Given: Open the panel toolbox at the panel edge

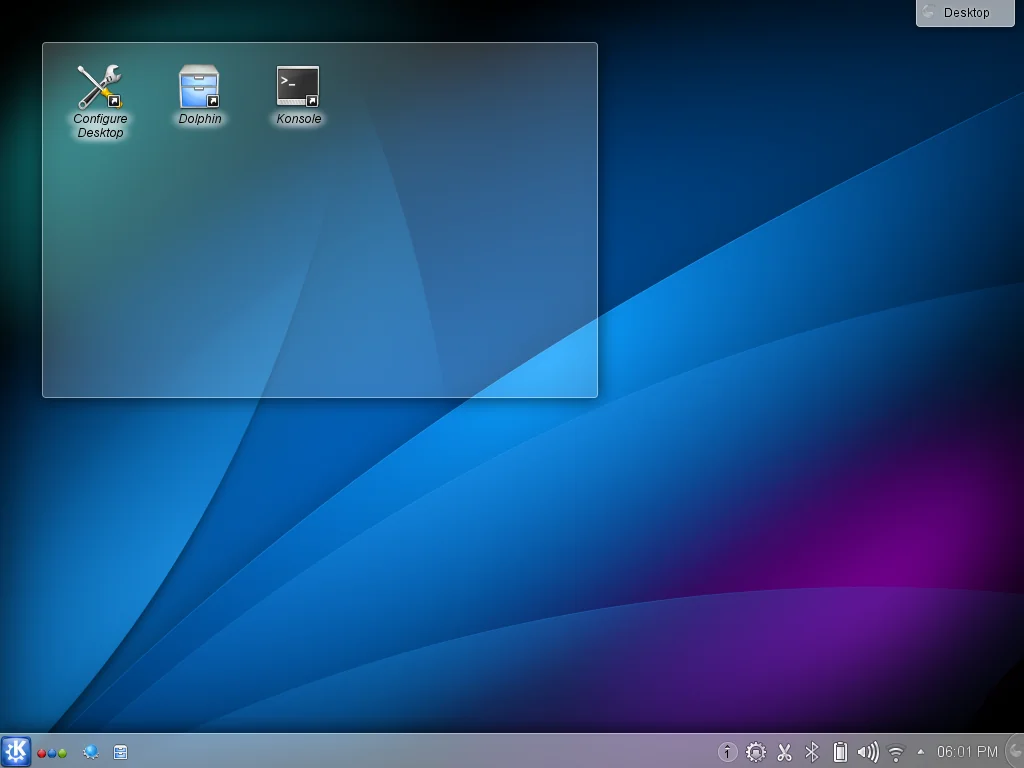Looking at the screenshot, I should (x=1015, y=752).
